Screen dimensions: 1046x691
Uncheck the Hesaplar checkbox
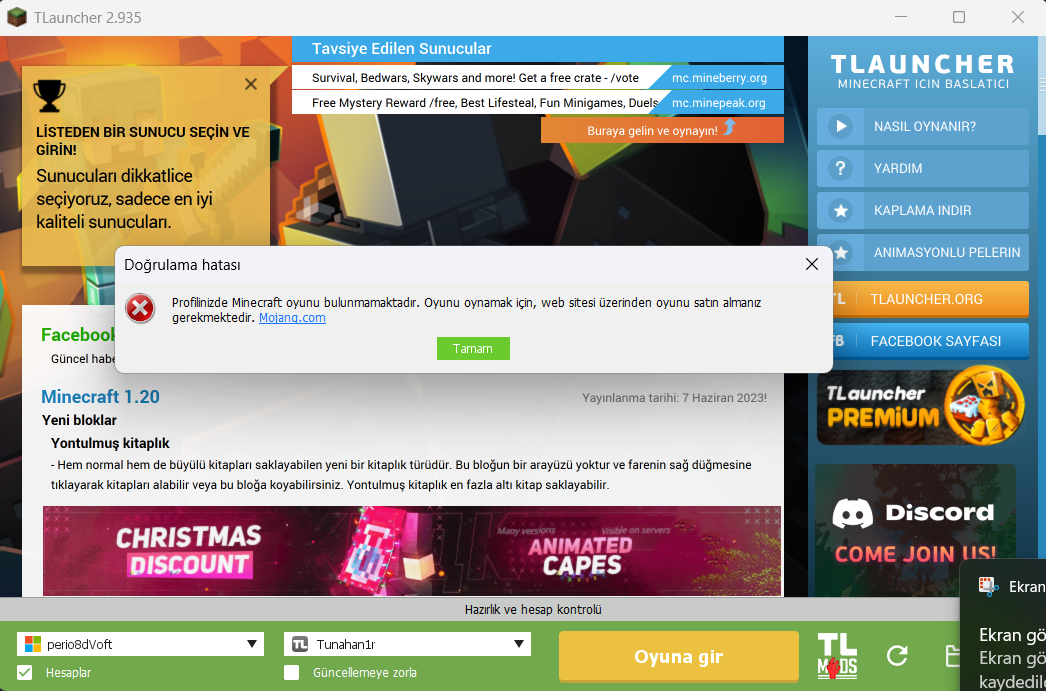[25, 672]
